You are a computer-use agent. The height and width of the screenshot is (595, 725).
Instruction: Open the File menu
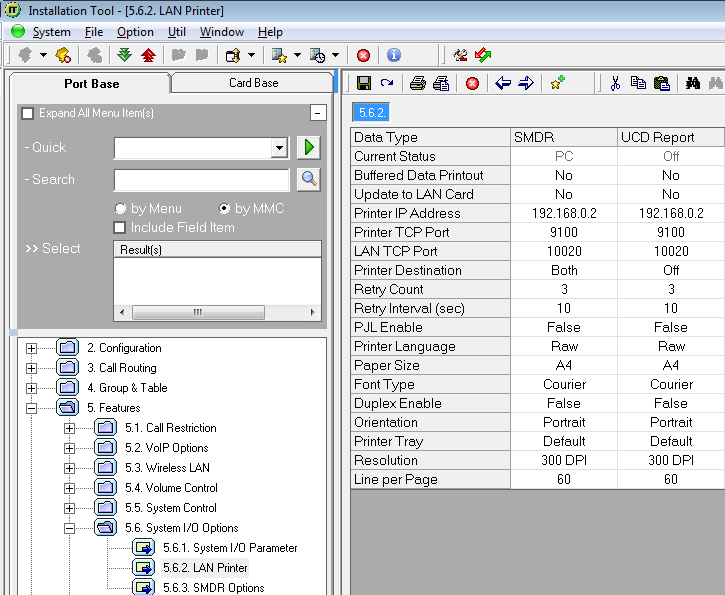tap(94, 32)
